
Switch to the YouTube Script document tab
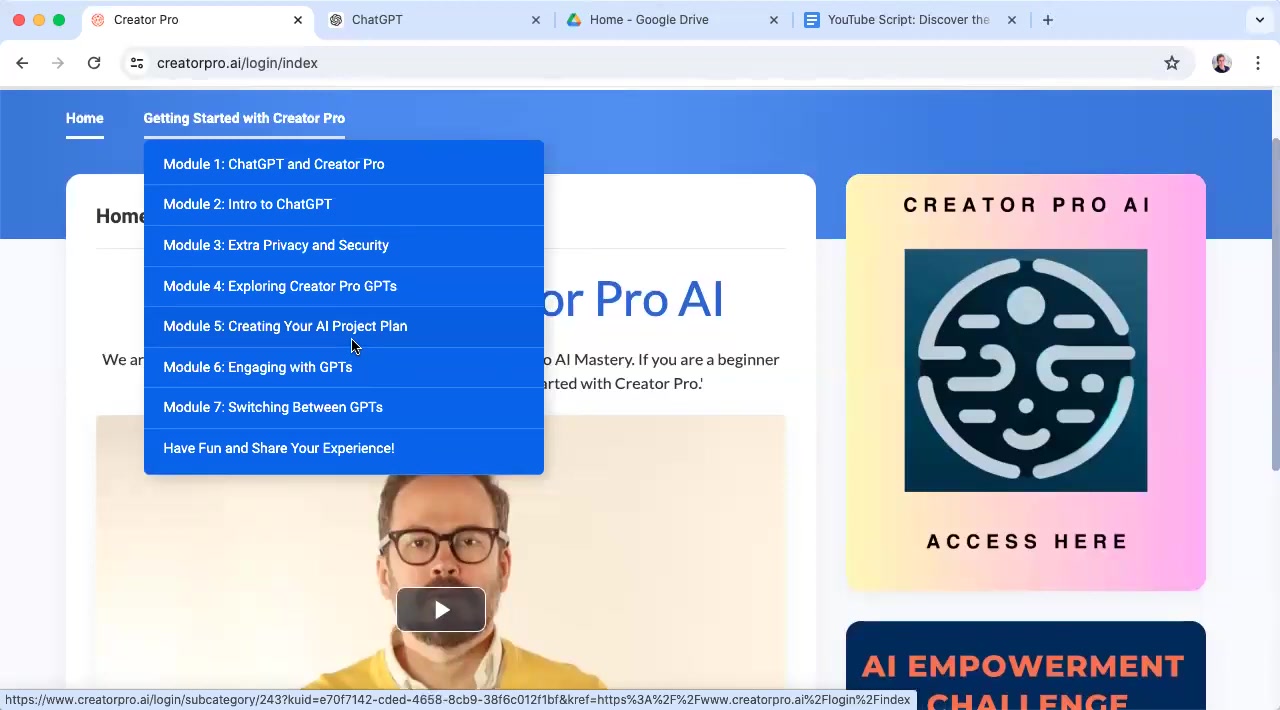[x=911, y=20]
